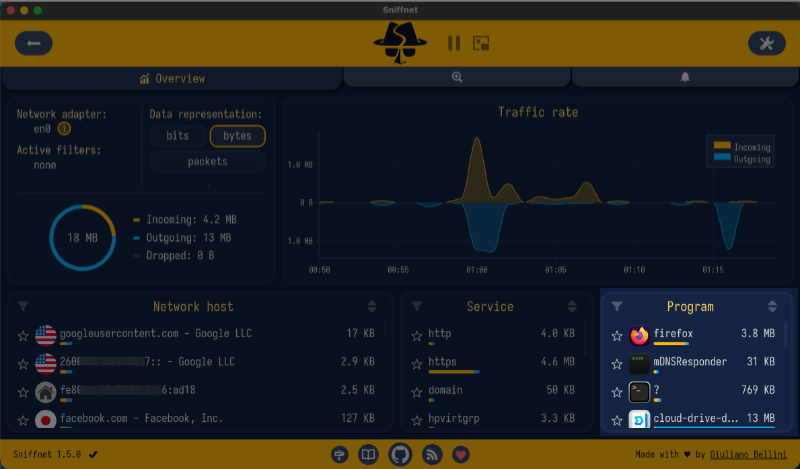Star the mDNSResponder program

[617, 364]
